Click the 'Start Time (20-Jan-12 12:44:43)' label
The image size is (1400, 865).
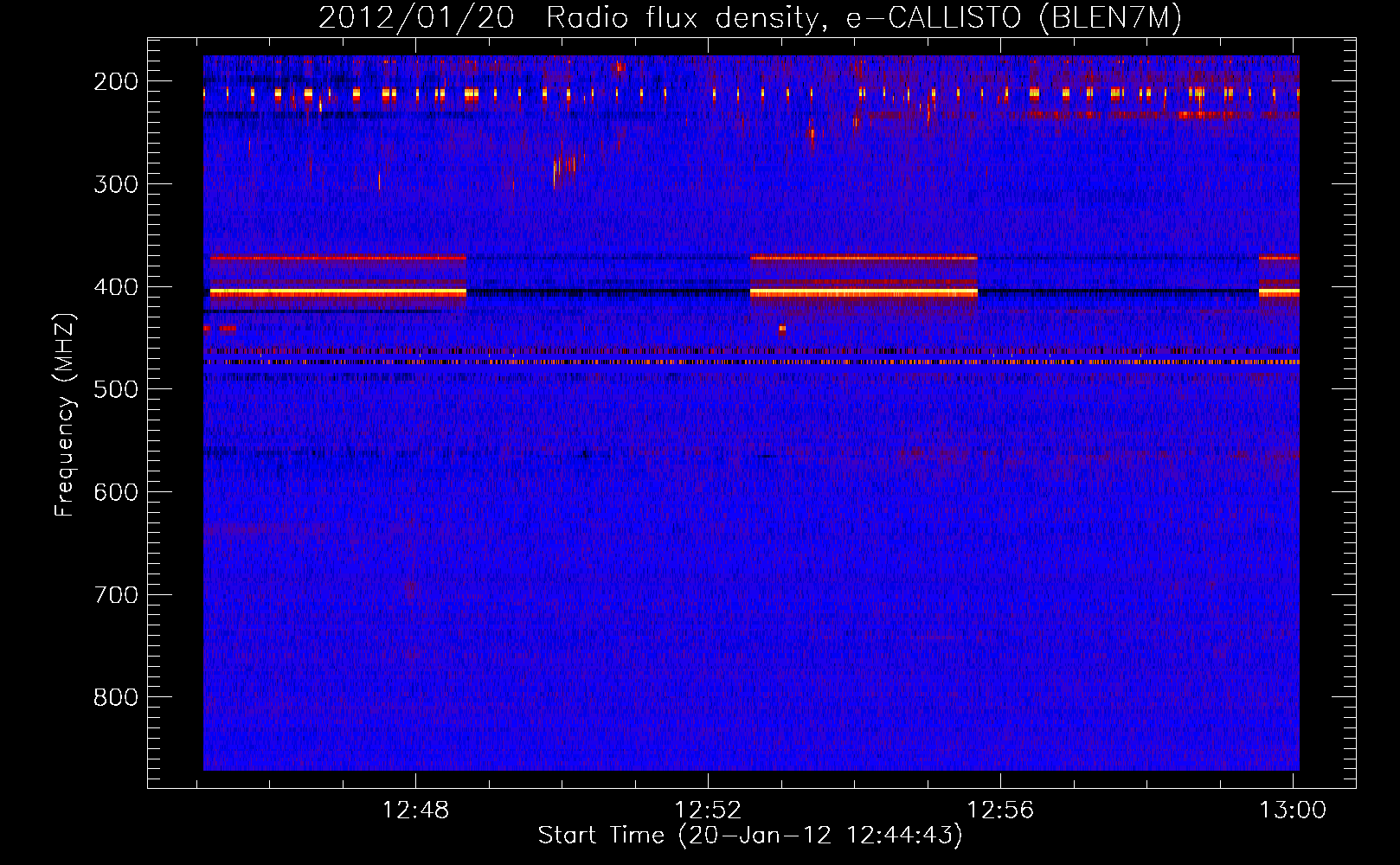point(750,836)
